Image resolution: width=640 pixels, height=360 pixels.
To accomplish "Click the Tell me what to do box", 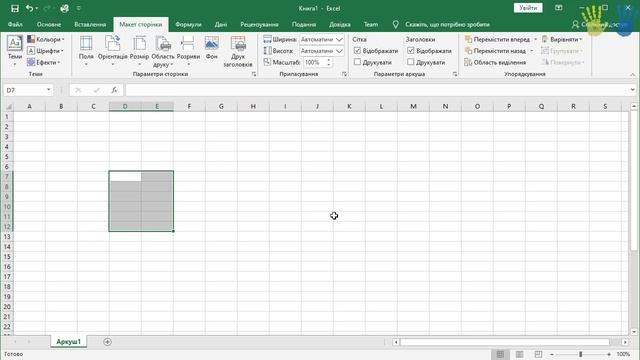I will [447, 24].
